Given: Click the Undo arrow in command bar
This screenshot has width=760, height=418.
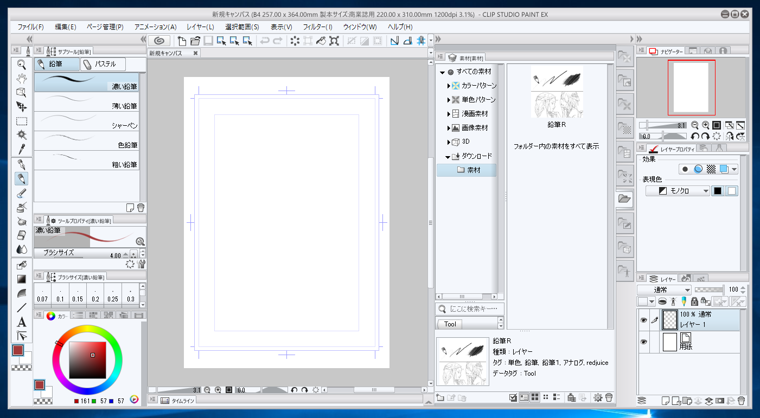Looking at the screenshot, I should [265, 41].
